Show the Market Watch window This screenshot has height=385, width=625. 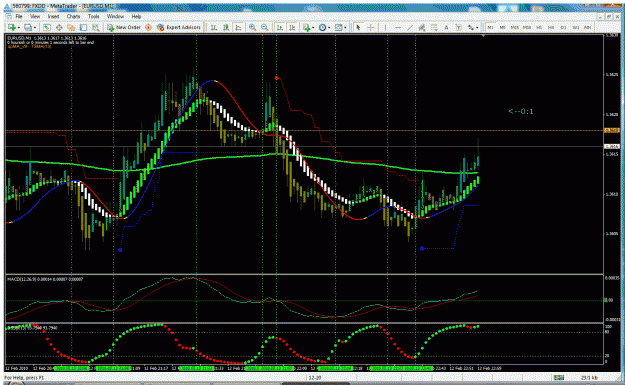click(x=47, y=28)
